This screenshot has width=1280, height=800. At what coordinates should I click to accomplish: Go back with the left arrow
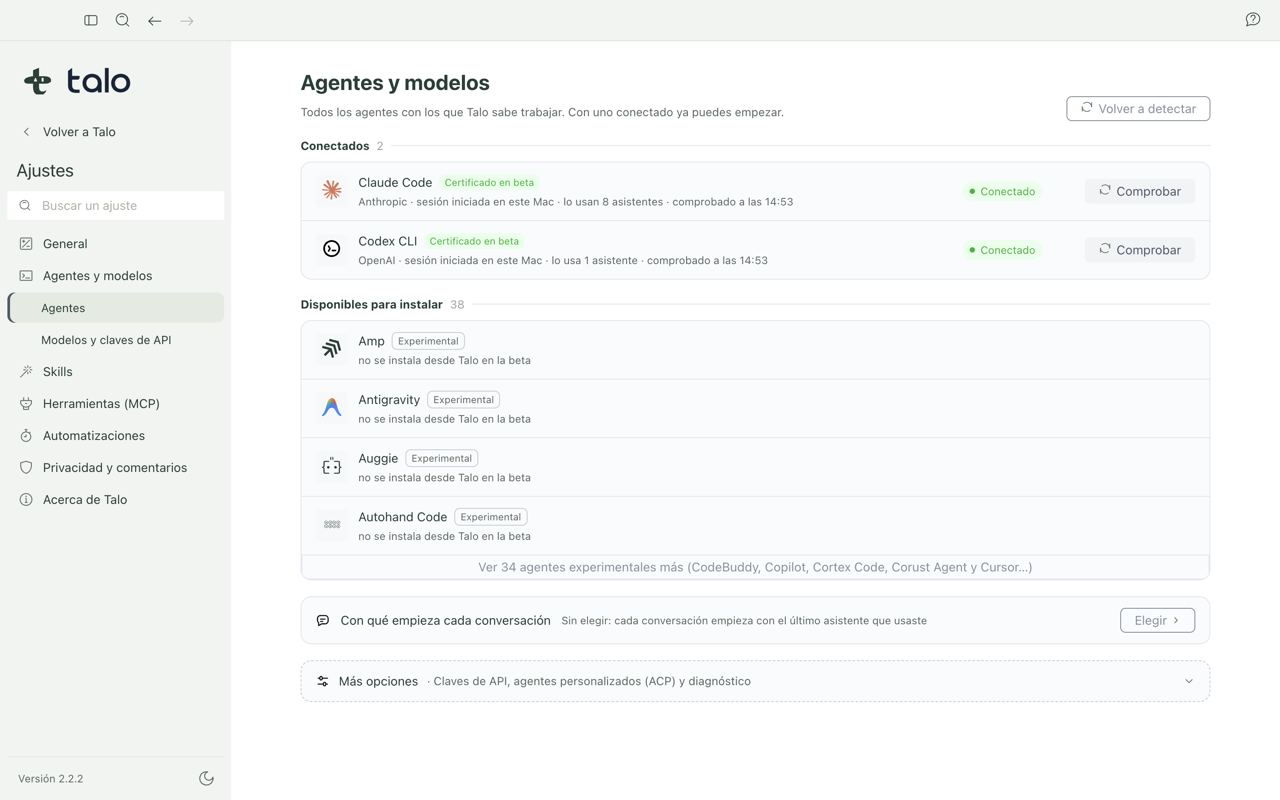click(155, 20)
